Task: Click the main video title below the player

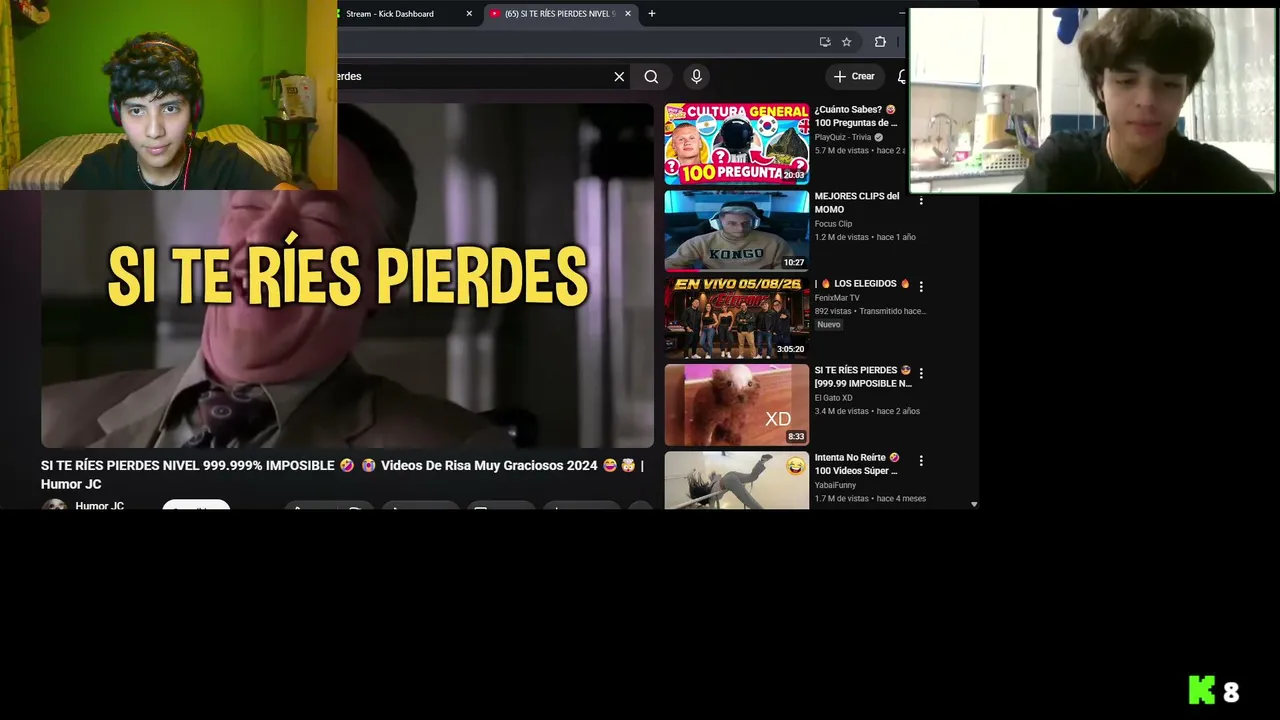Action: 342,475
